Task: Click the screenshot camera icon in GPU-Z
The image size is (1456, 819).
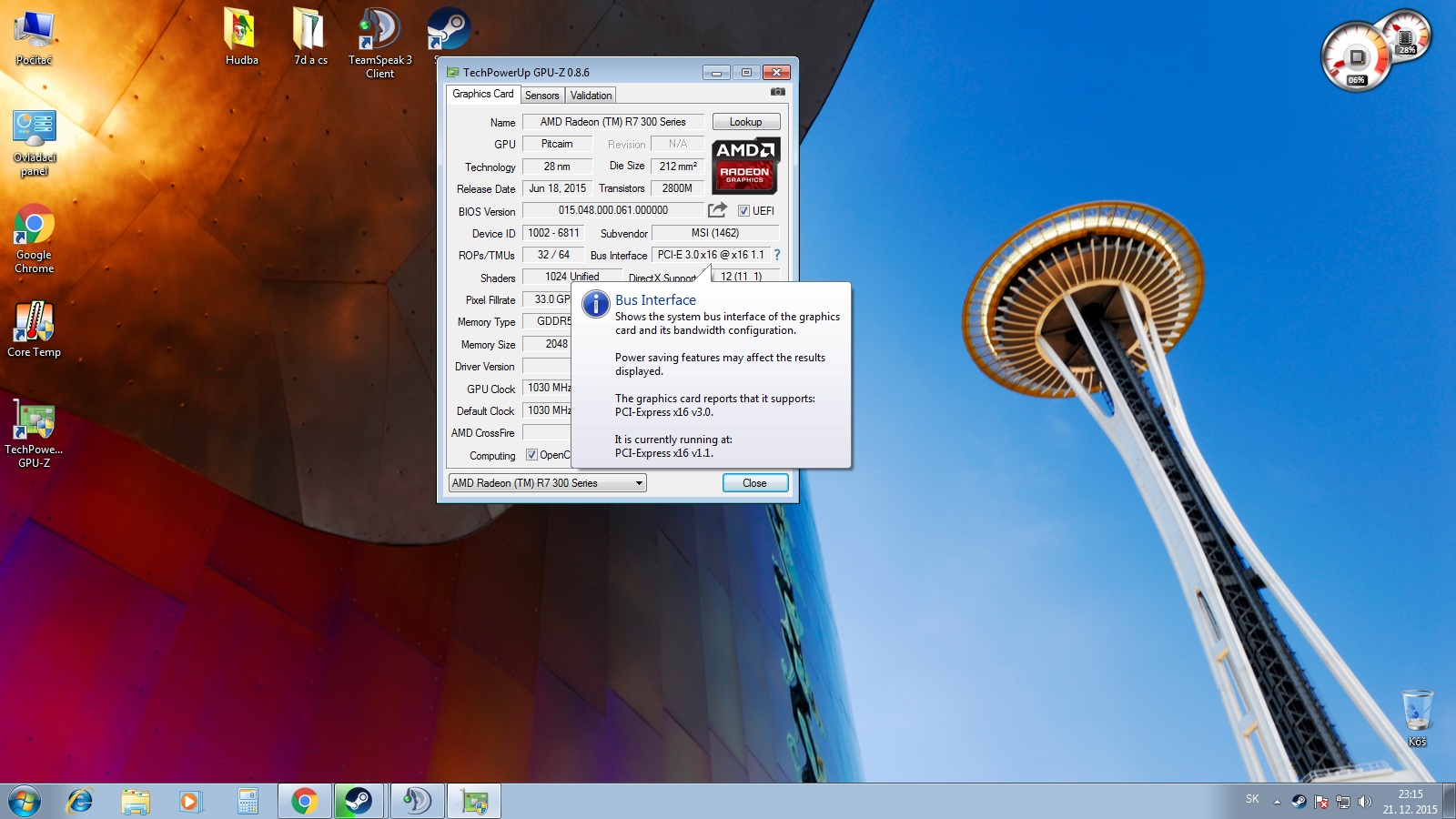Action: 777,92
